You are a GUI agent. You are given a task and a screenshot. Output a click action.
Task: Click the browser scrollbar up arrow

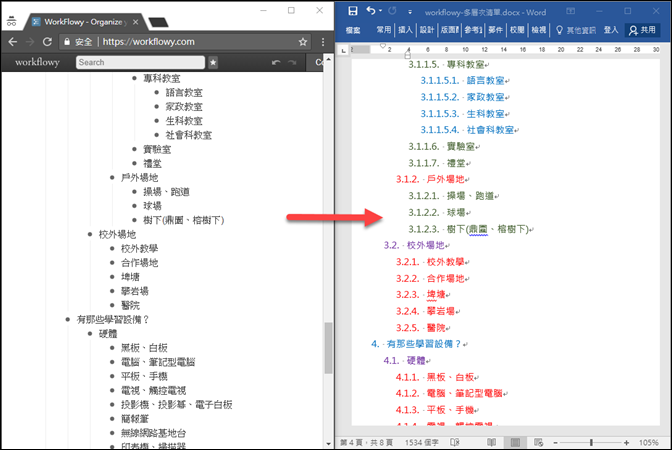pos(328,59)
